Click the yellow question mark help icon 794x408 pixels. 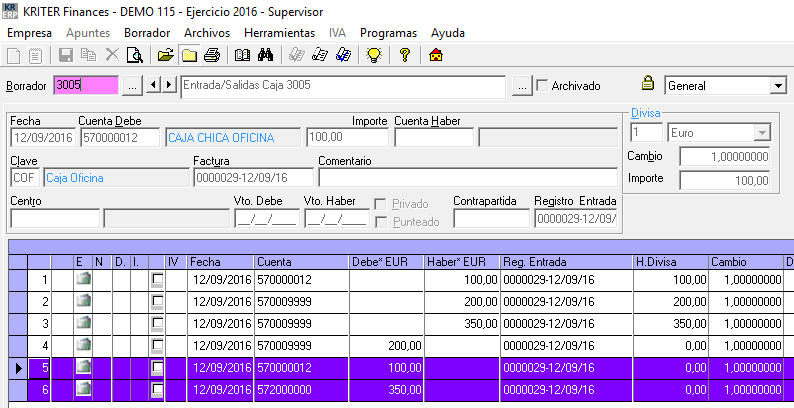click(x=405, y=55)
